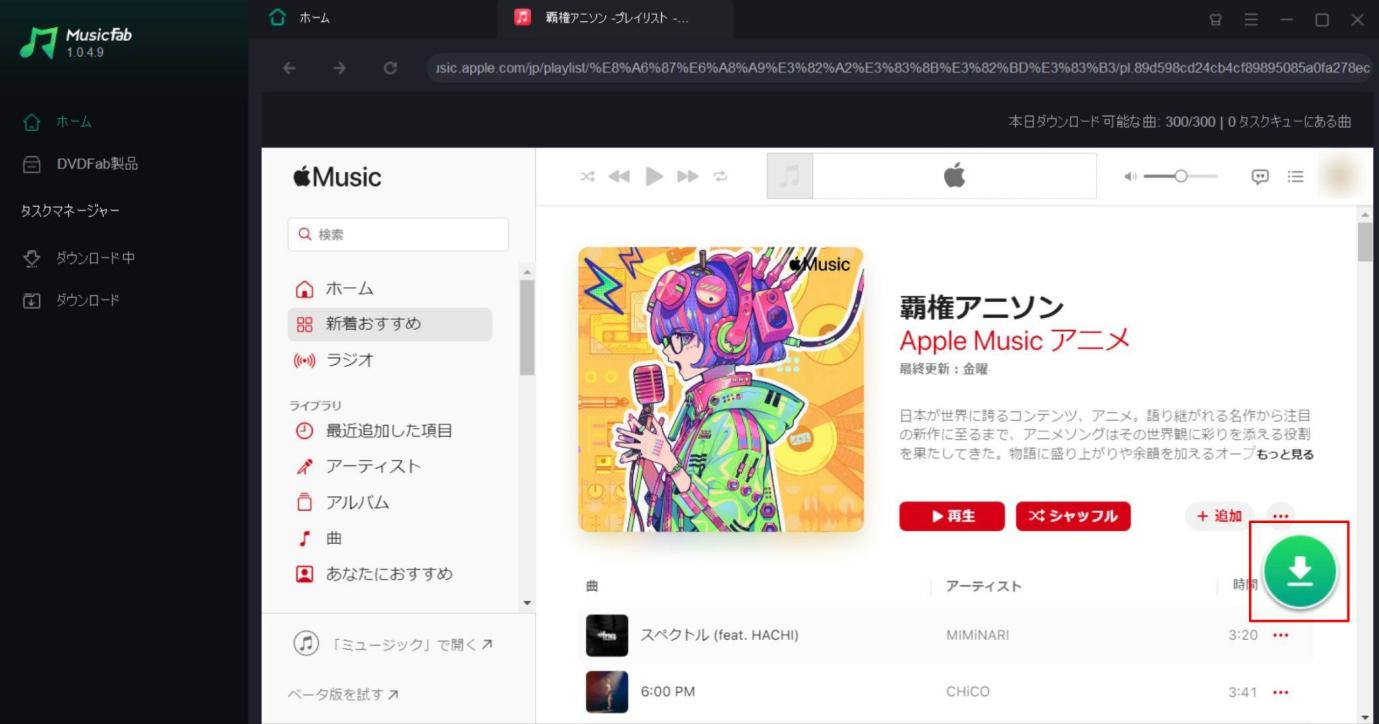
Task: Open the shop cart icon in title bar
Action: [1216, 19]
